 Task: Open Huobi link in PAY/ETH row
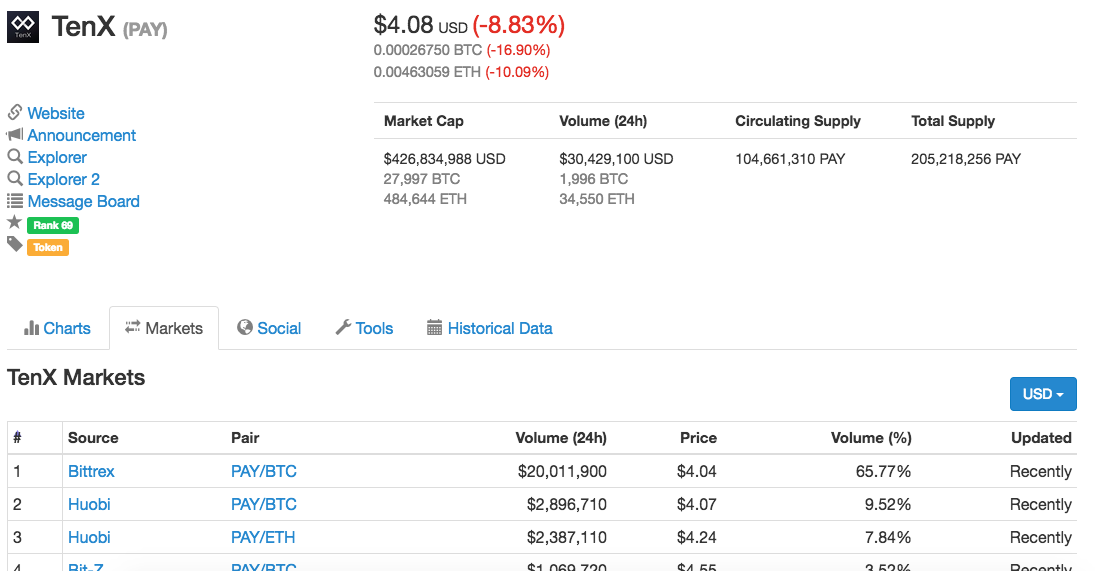tap(89, 537)
